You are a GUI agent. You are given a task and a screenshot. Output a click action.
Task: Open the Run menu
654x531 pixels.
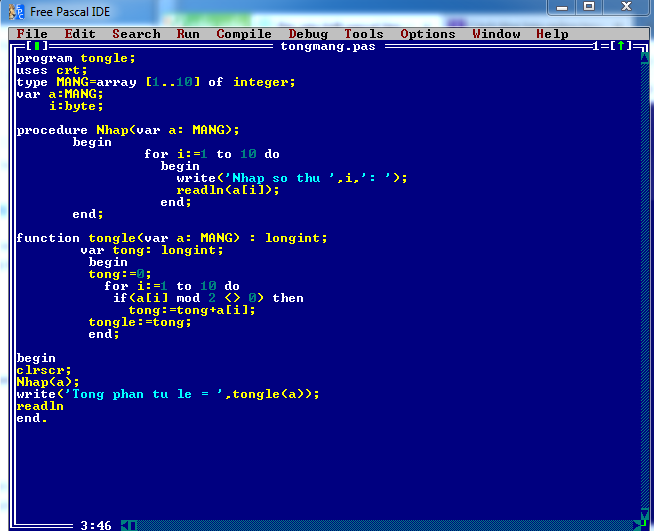[188, 34]
